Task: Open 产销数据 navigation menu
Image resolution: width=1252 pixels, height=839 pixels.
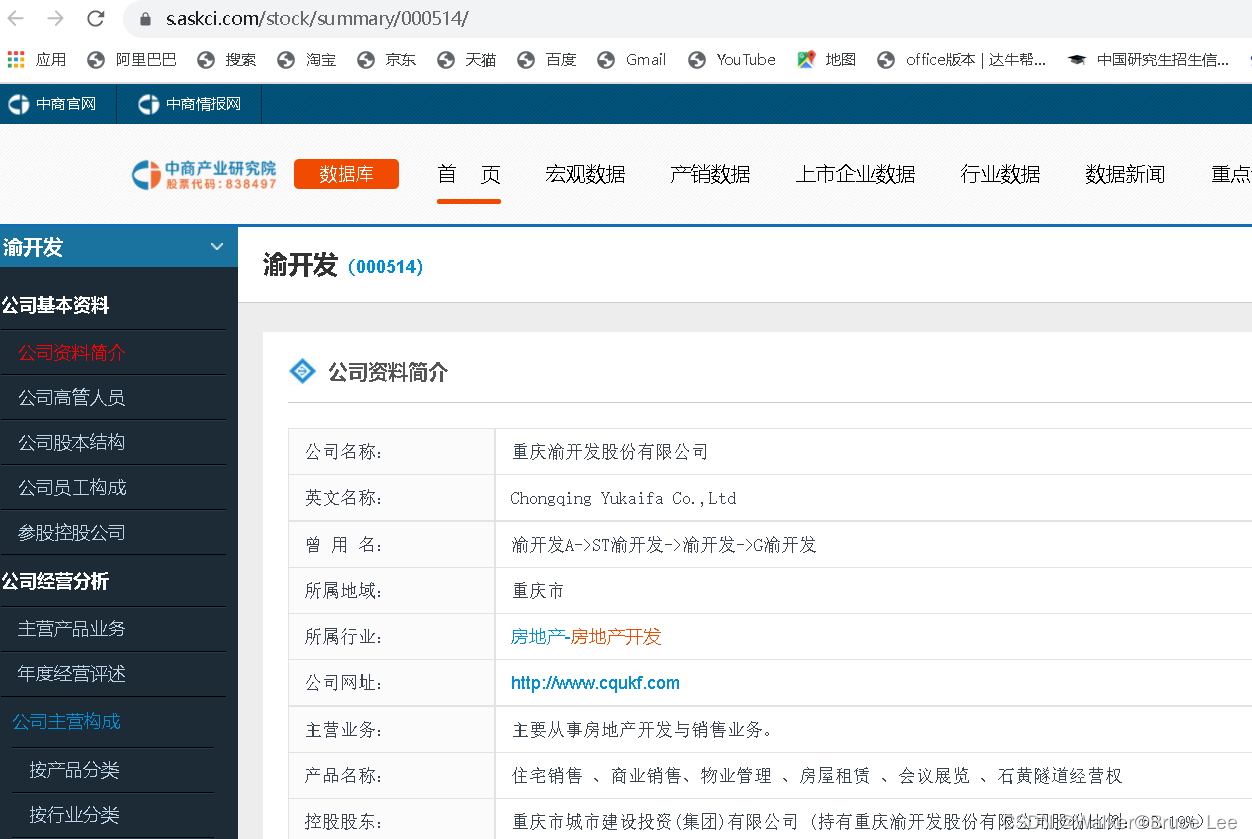Action: pyautogui.click(x=710, y=175)
